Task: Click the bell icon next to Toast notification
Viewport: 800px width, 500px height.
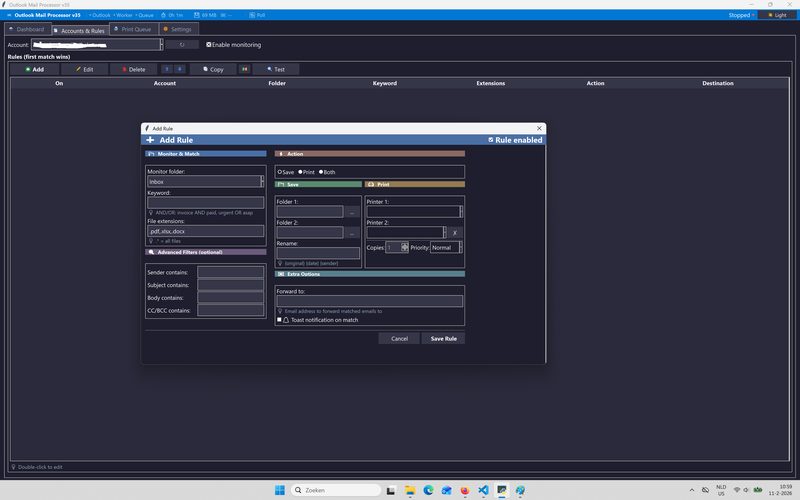Action: click(x=286, y=320)
